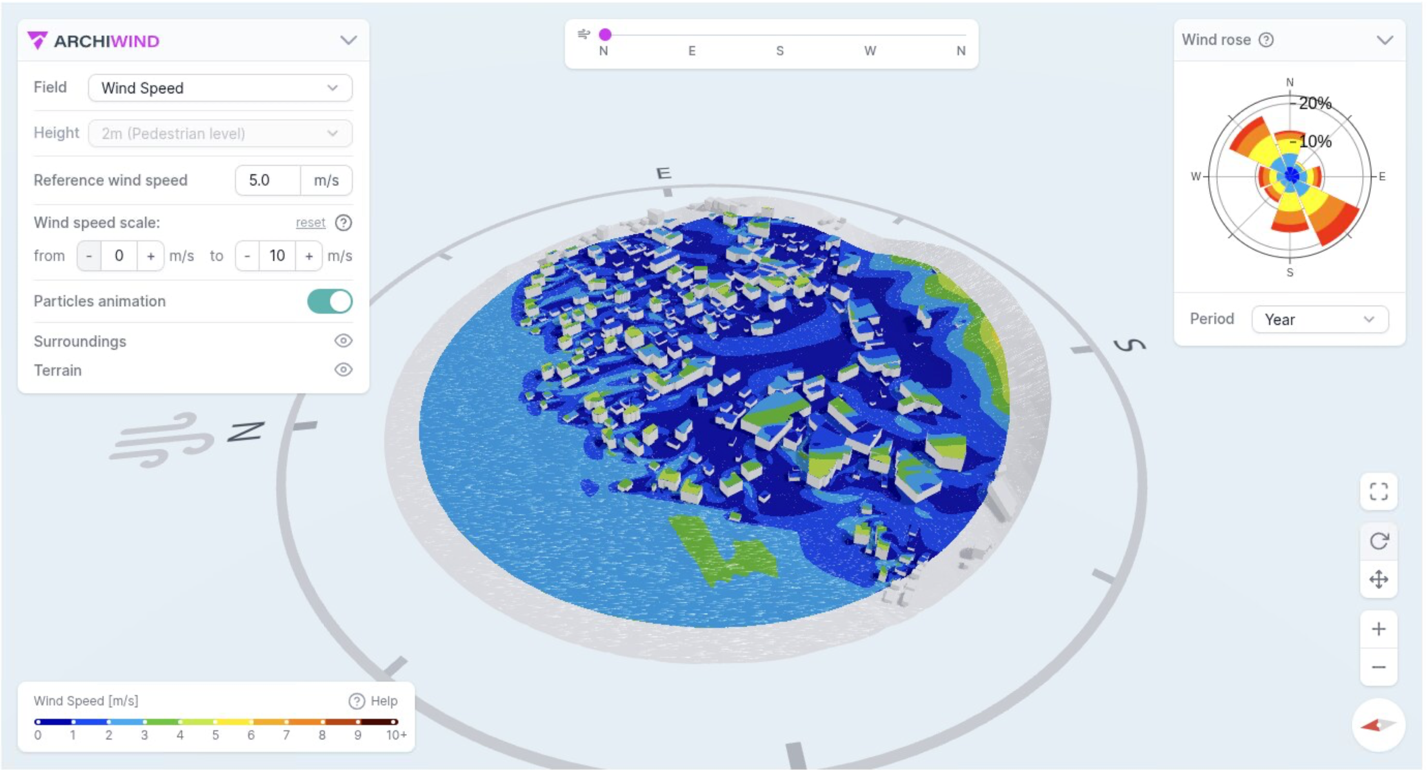Hide the Surroundings layer with eye icon
Image resolution: width=1427 pixels, height=770 pixels.
(x=343, y=341)
